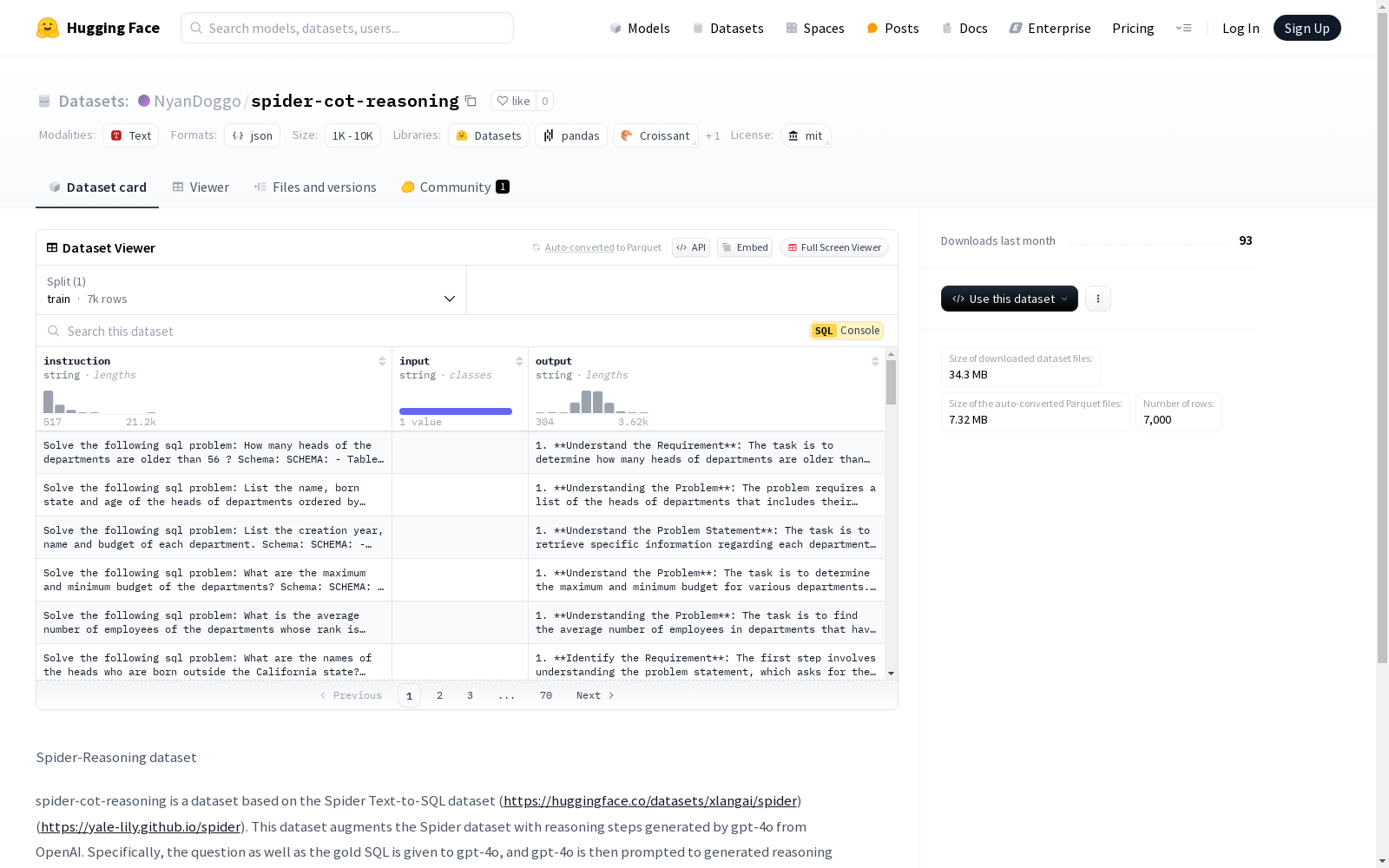Image resolution: width=1389 pixels, height=868 pixels.
Task: Open the three-dot dataset options menu
Action: 1098,299
